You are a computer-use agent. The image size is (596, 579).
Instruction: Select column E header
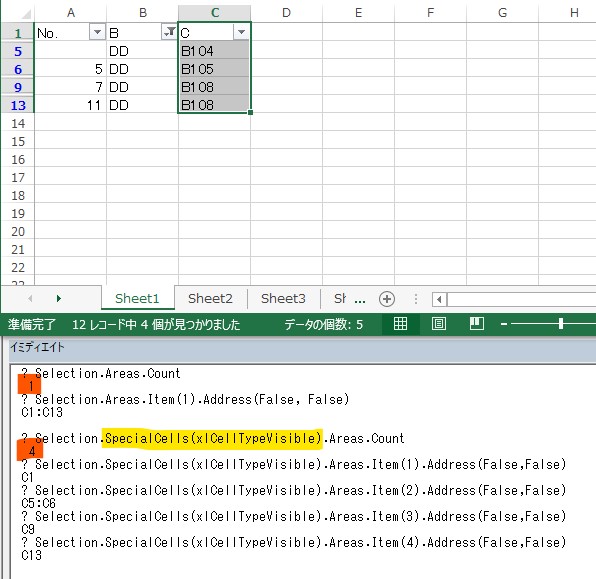click(358, 13)
